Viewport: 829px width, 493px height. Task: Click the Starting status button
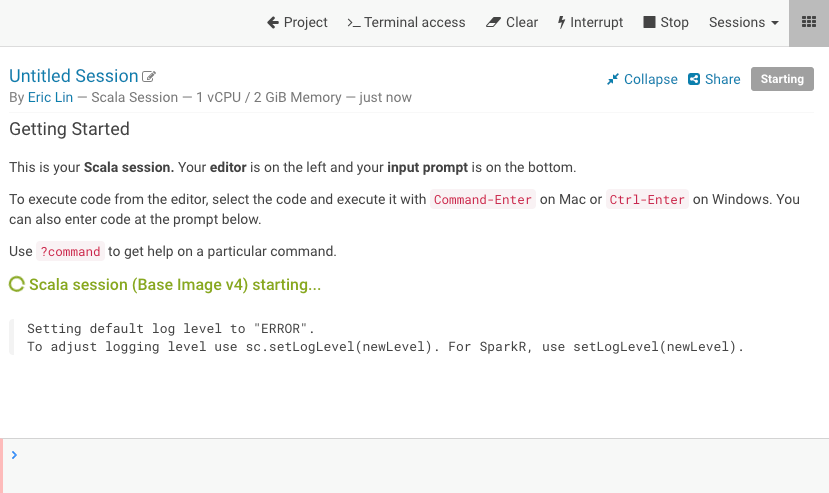[782, 79]
